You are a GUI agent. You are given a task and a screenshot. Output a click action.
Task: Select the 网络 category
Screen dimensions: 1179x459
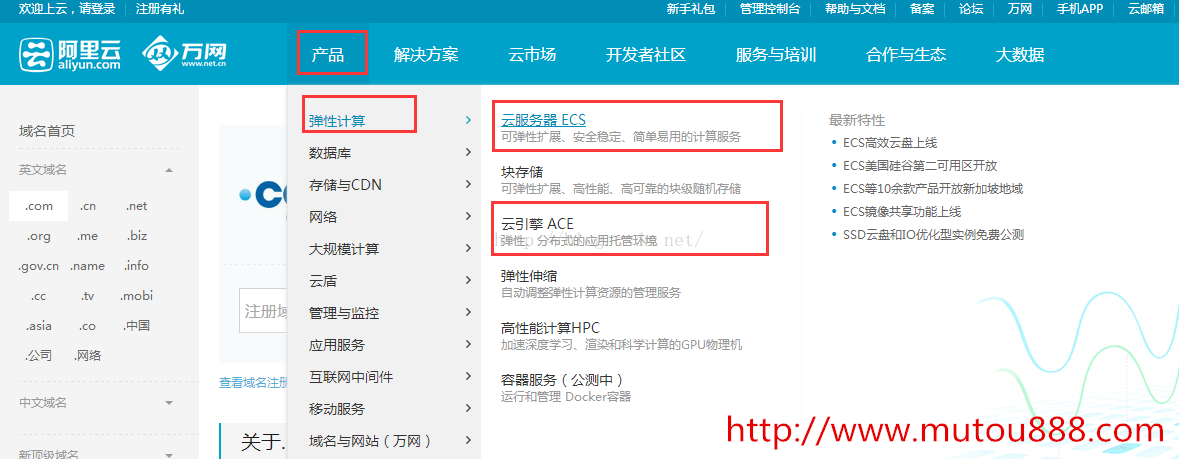pyautogui.click(x=323, y=217)
